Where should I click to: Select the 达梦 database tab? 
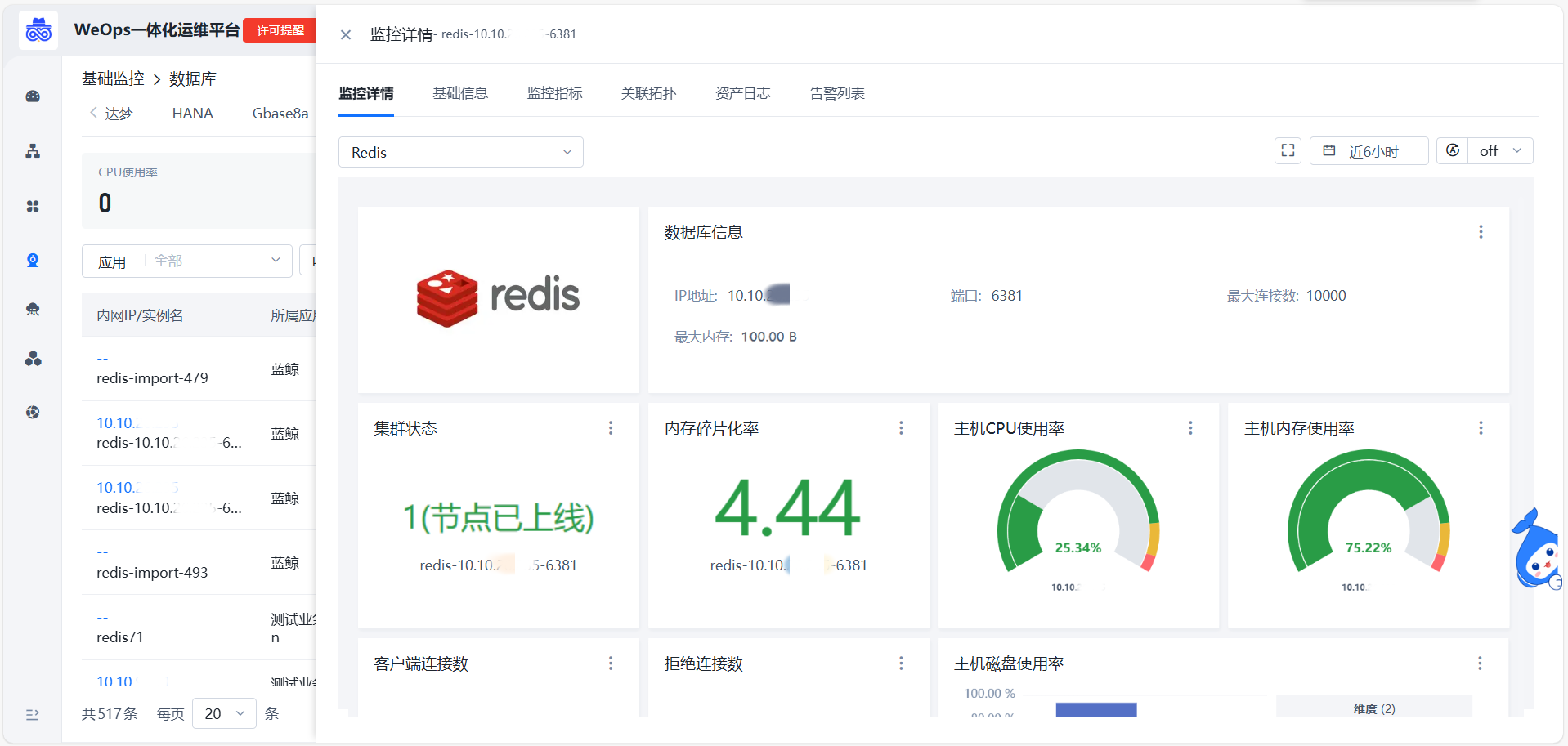tap(119, 114)
